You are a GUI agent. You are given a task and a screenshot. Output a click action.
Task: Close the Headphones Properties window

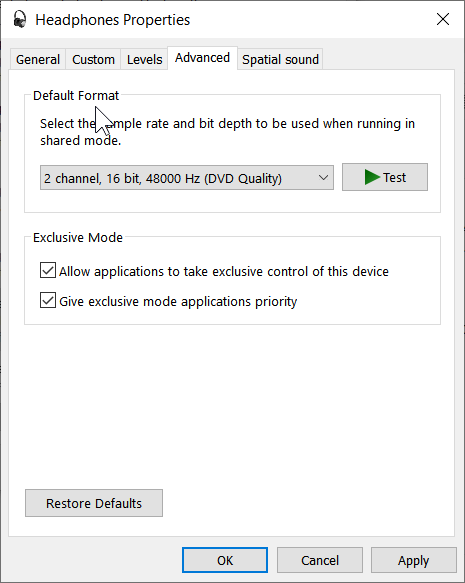point(443,19)
